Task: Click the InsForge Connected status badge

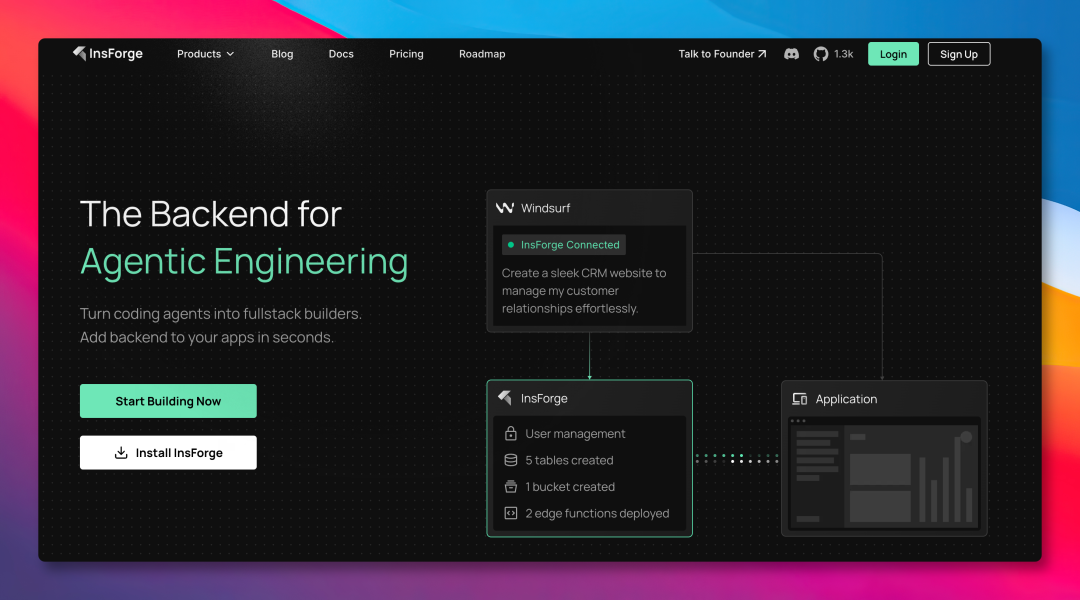Action: tap(563, 245)
